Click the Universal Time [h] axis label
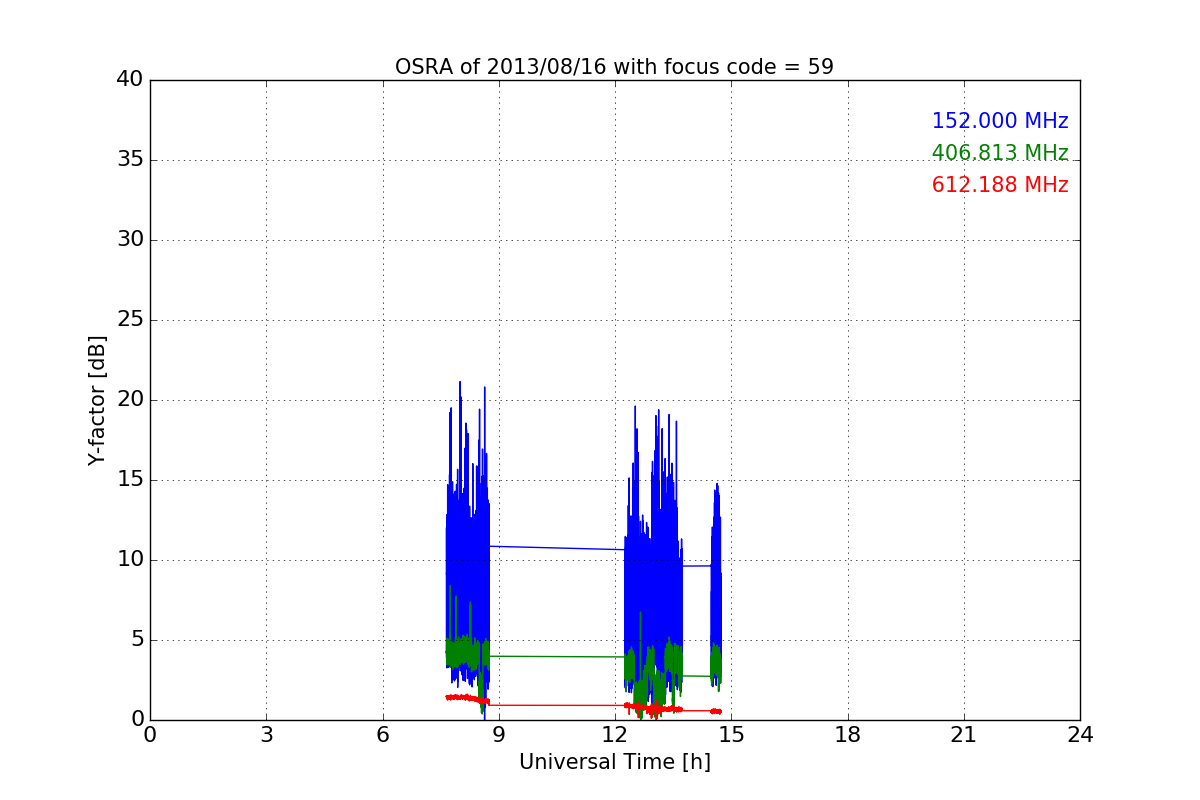This screenshot has width=1200, height=800. click(x=614, y=762)
